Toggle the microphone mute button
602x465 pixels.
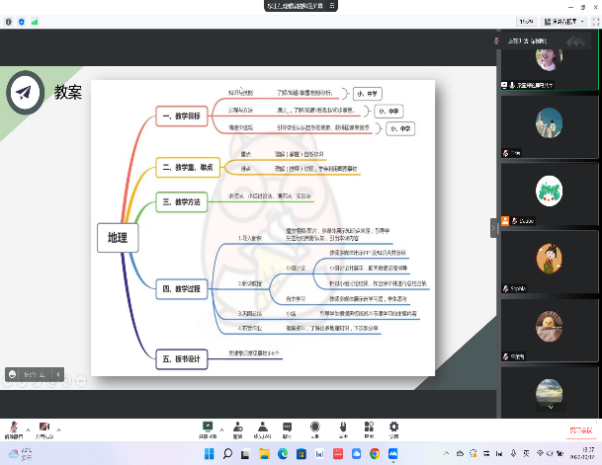pos(14,428)
